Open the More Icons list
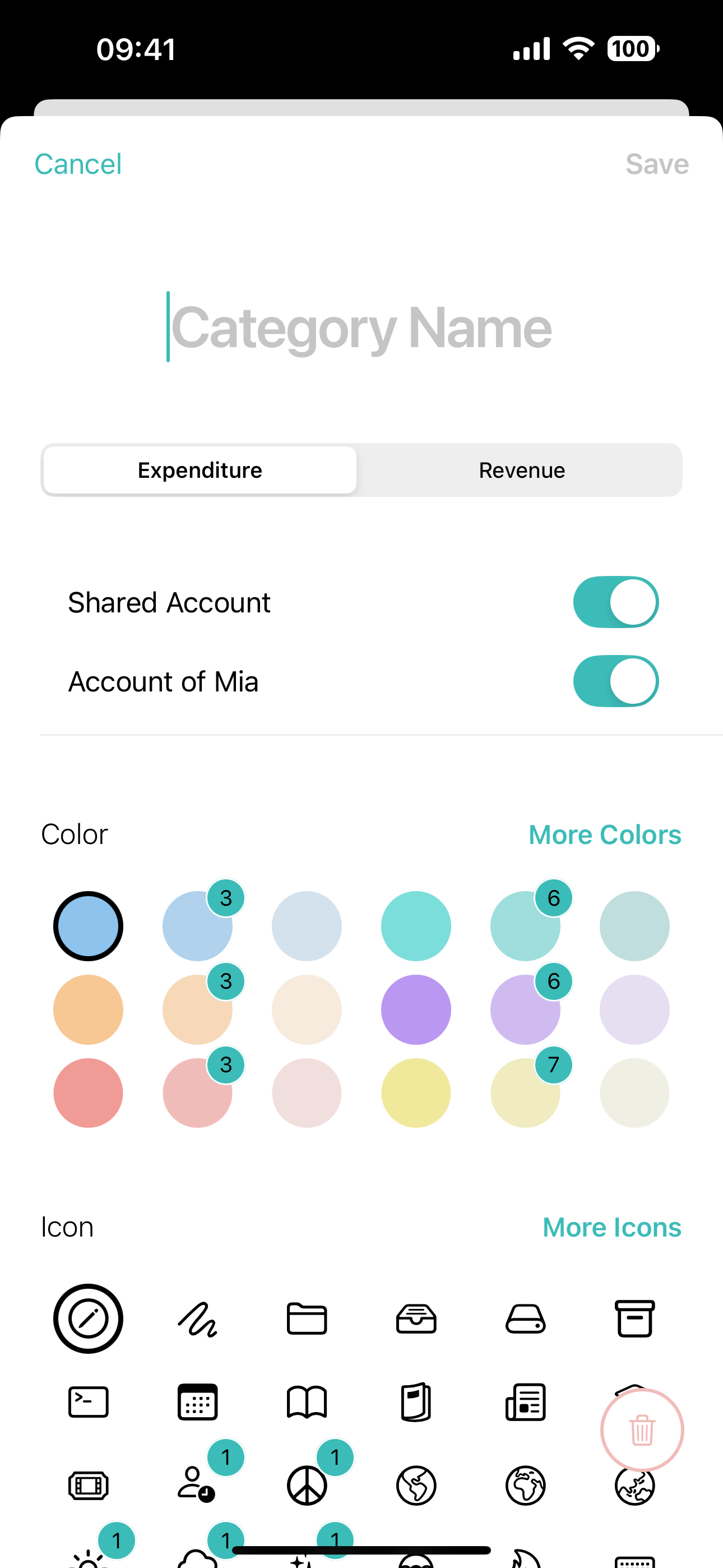 click(611, 1227)
